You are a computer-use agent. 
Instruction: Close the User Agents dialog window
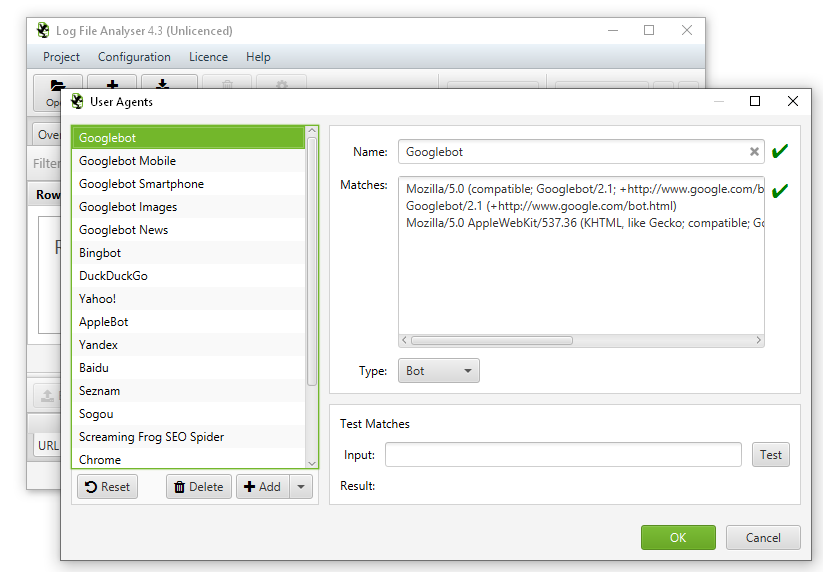point(793,101)
